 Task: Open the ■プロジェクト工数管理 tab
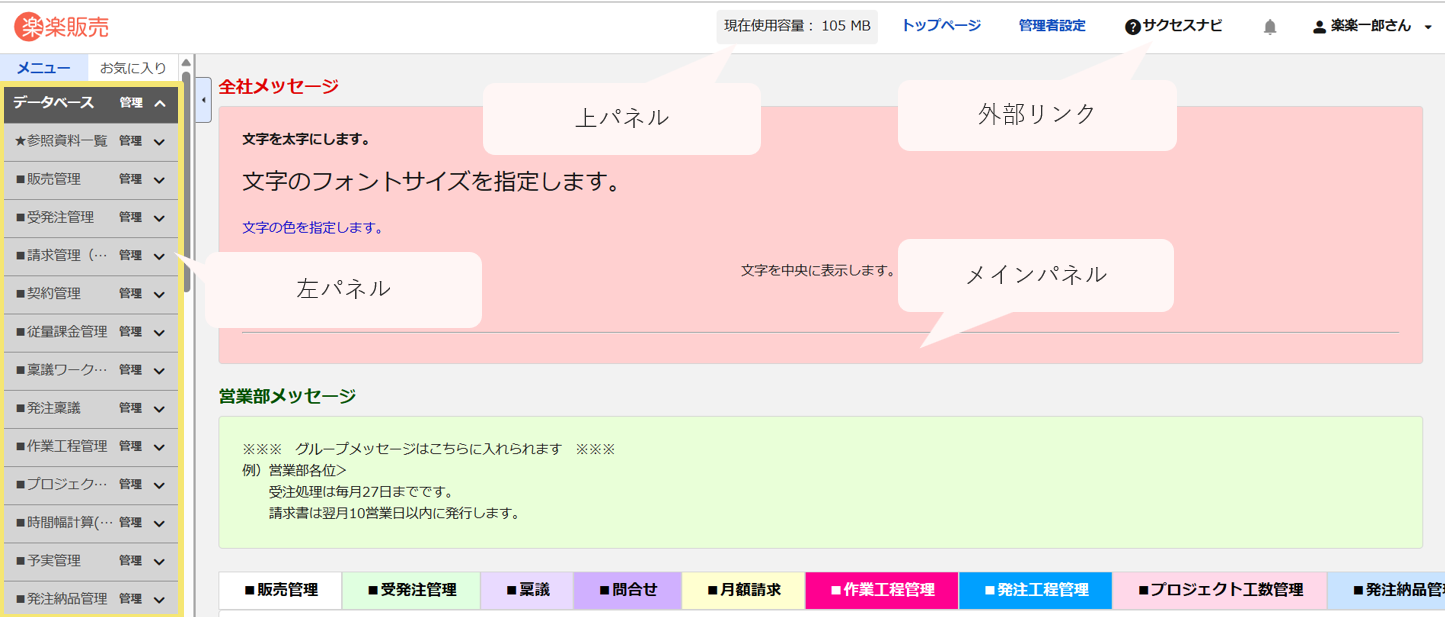coord(1220,590)
